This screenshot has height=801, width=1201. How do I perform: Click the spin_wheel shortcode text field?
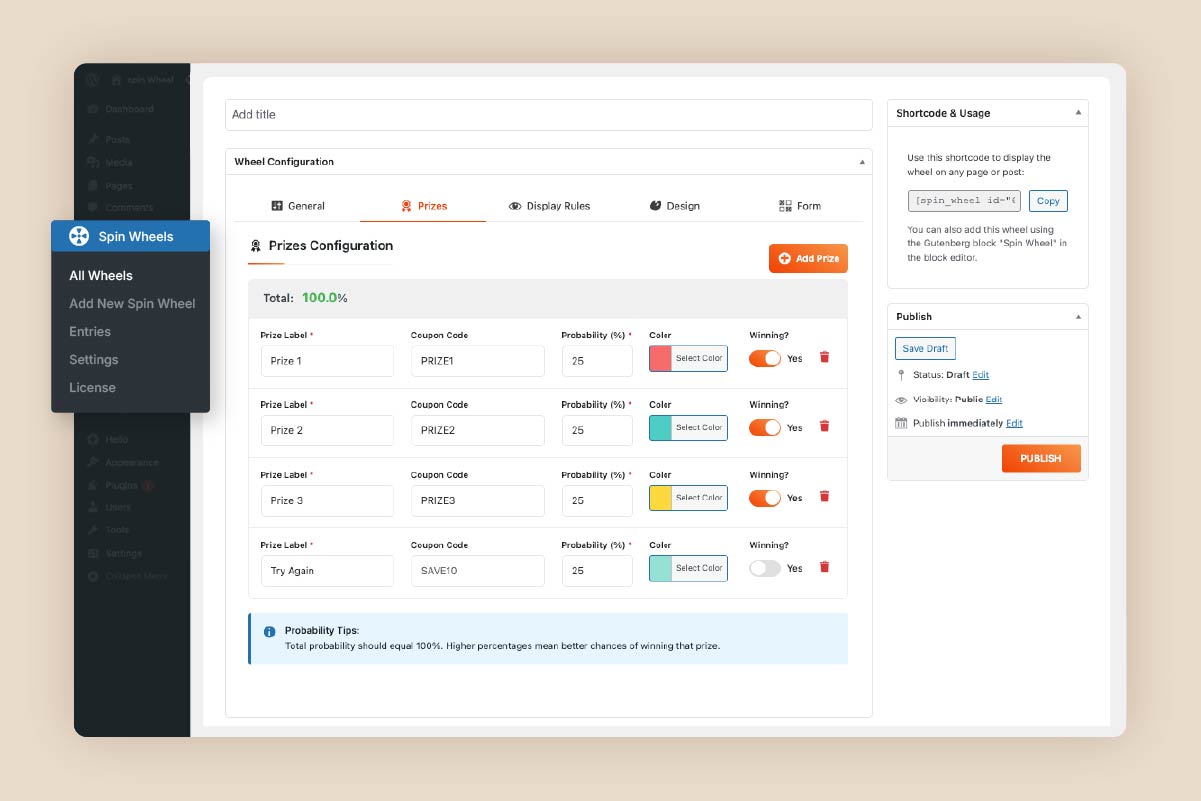point(964,201)
